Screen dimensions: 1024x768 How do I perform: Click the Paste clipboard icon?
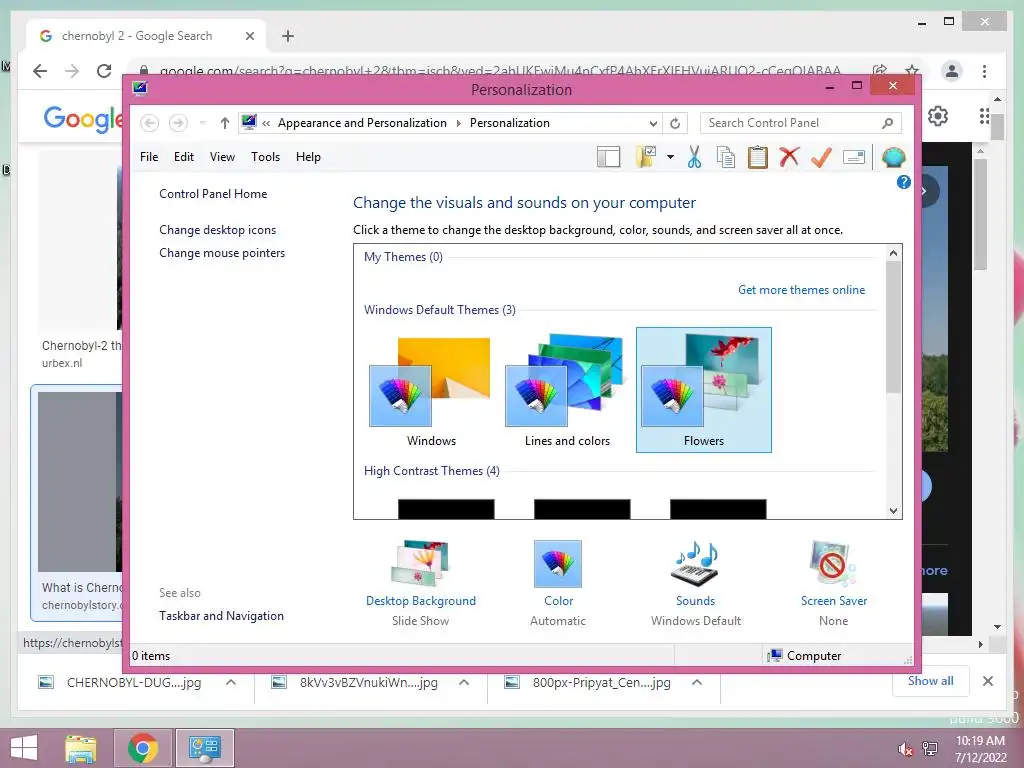758,157
